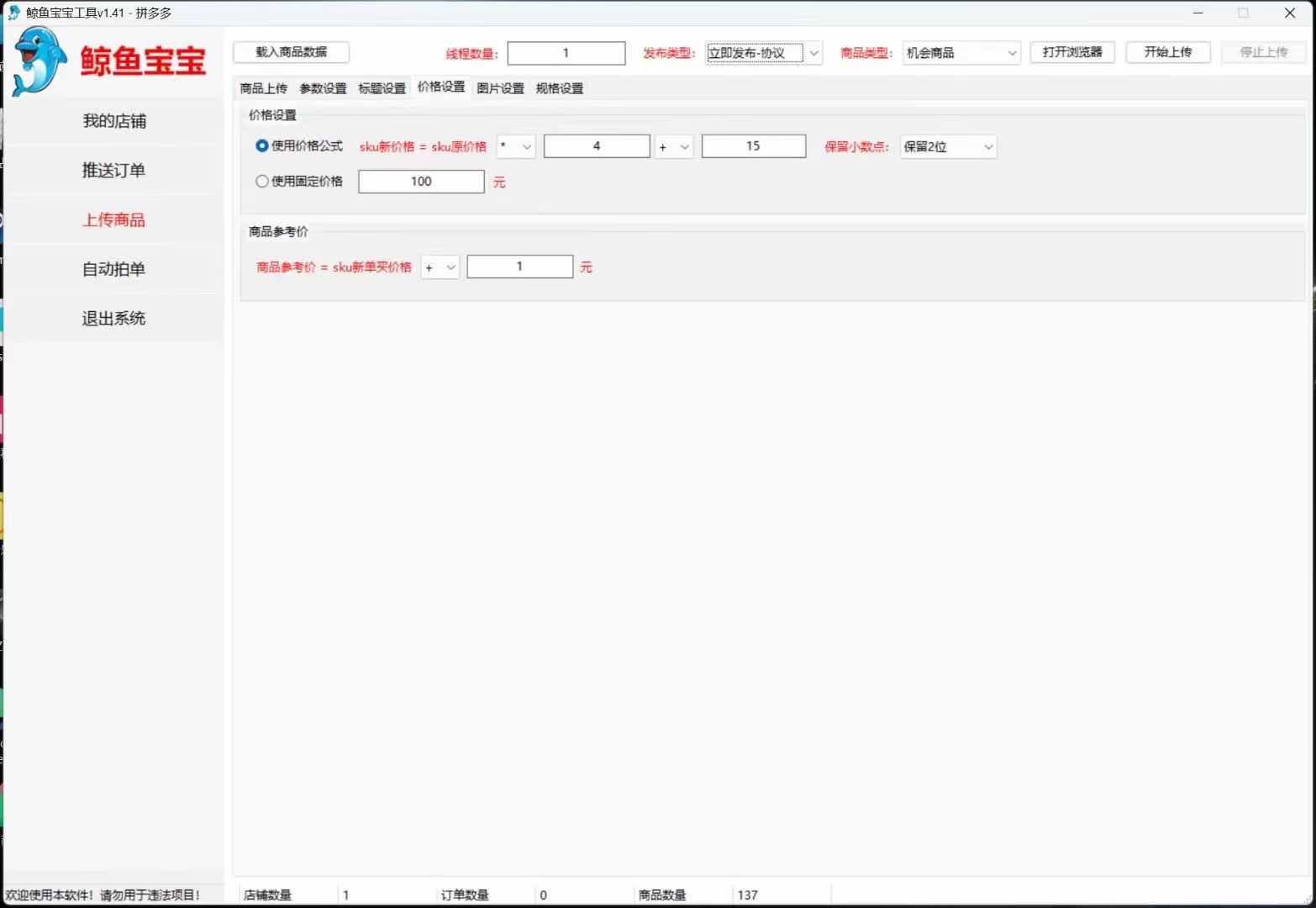Click the small app icon in title bar

(x=13, y=13)
